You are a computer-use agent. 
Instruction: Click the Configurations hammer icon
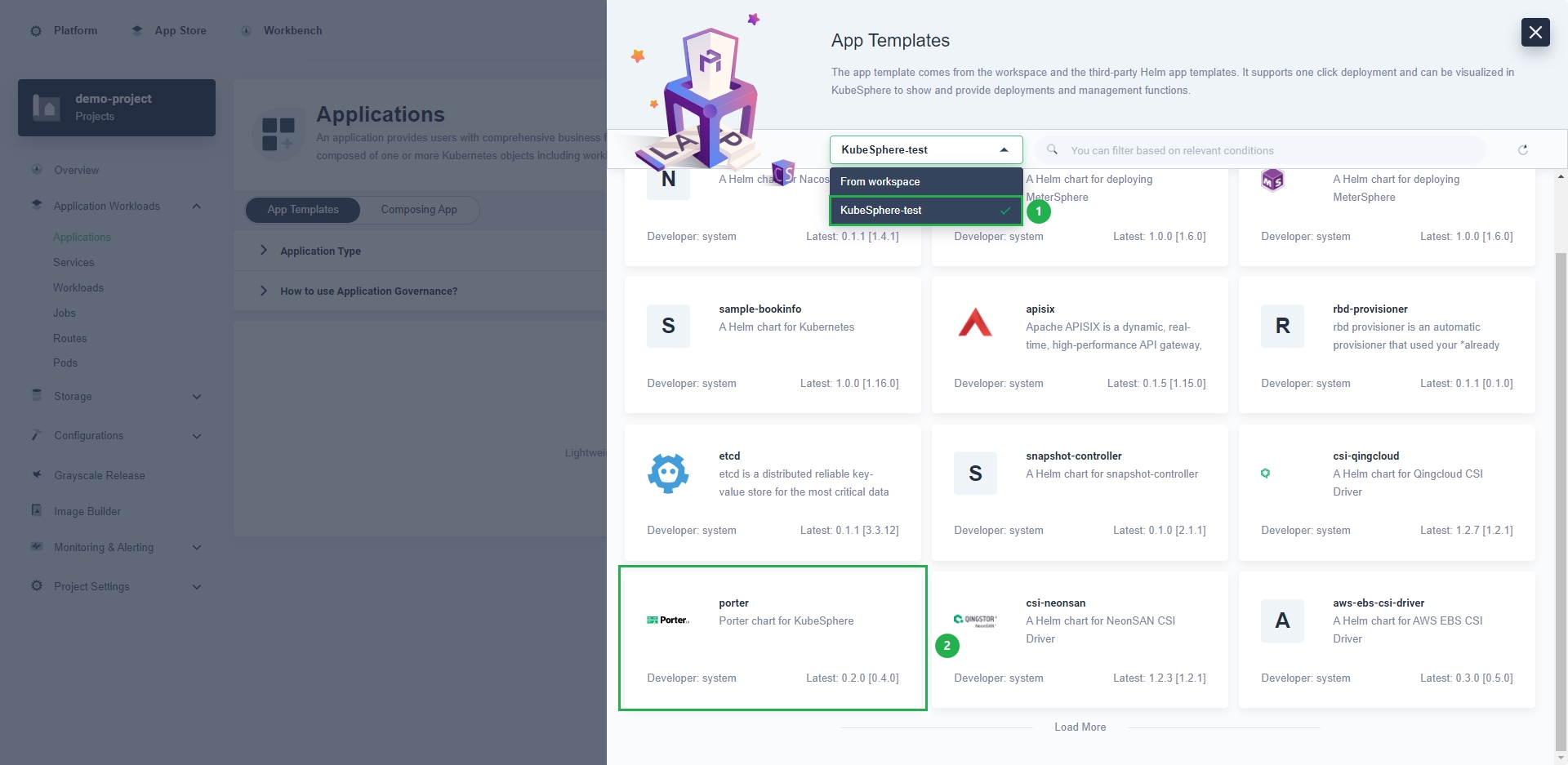pos(37,434)
